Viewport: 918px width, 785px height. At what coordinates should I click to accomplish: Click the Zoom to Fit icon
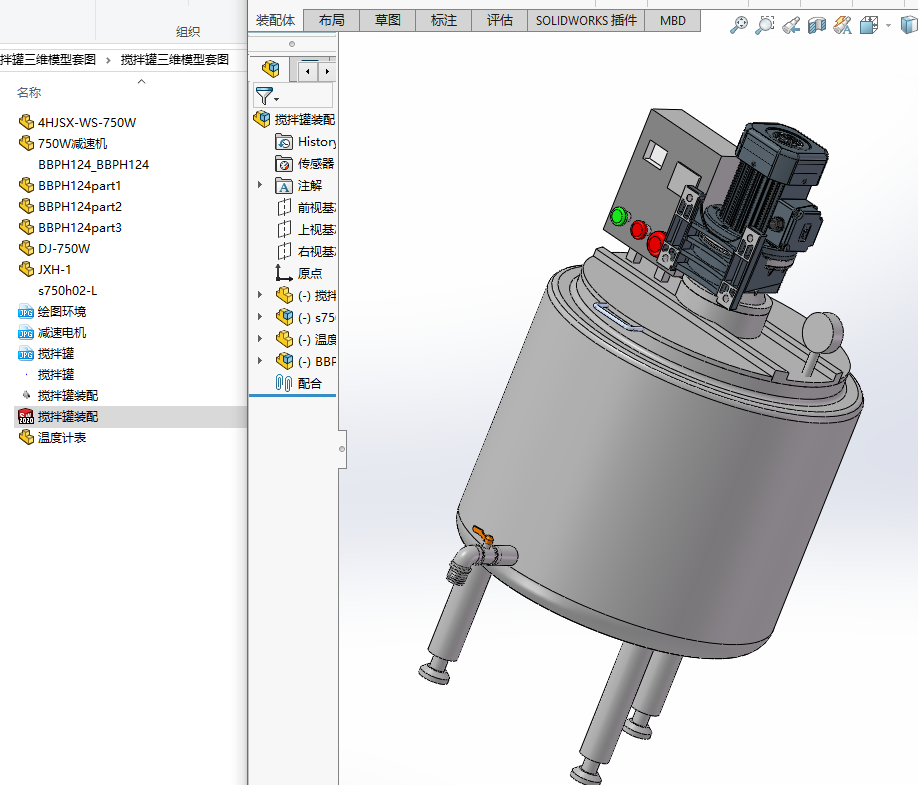coord(739,25)
